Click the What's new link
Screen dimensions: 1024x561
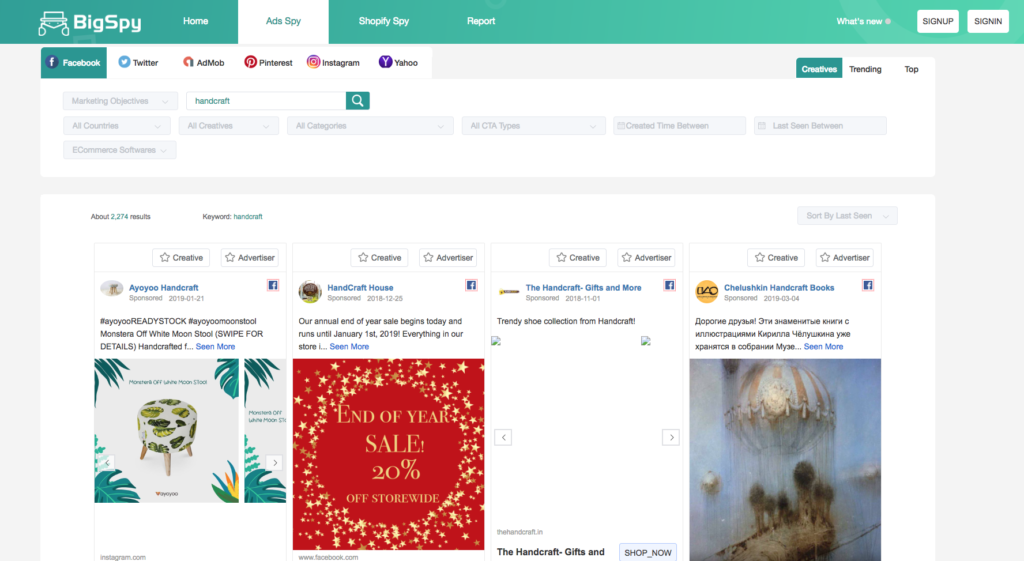[x=859, y=22]
